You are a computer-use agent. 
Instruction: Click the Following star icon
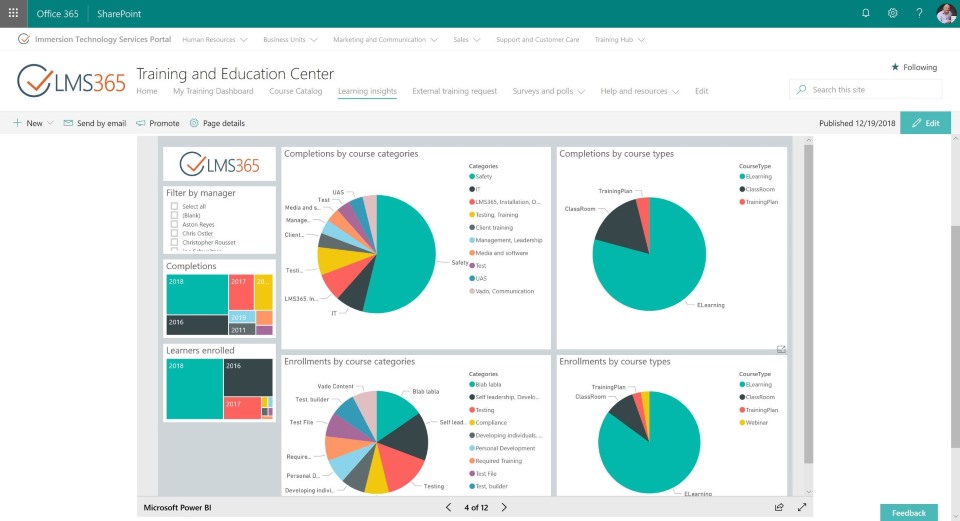[895, 67]
